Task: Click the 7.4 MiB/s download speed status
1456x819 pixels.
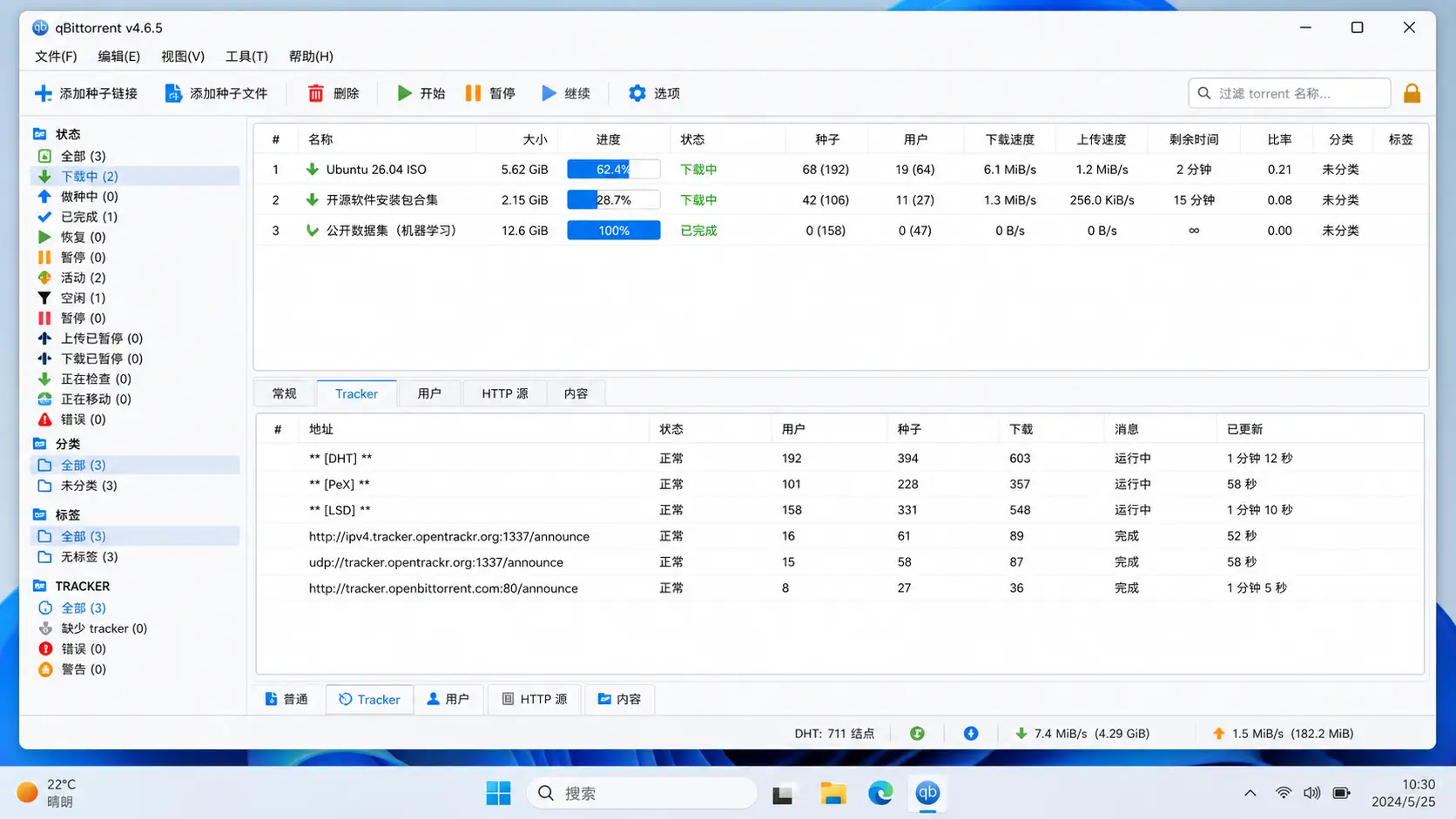Action: pos(1082,734)
